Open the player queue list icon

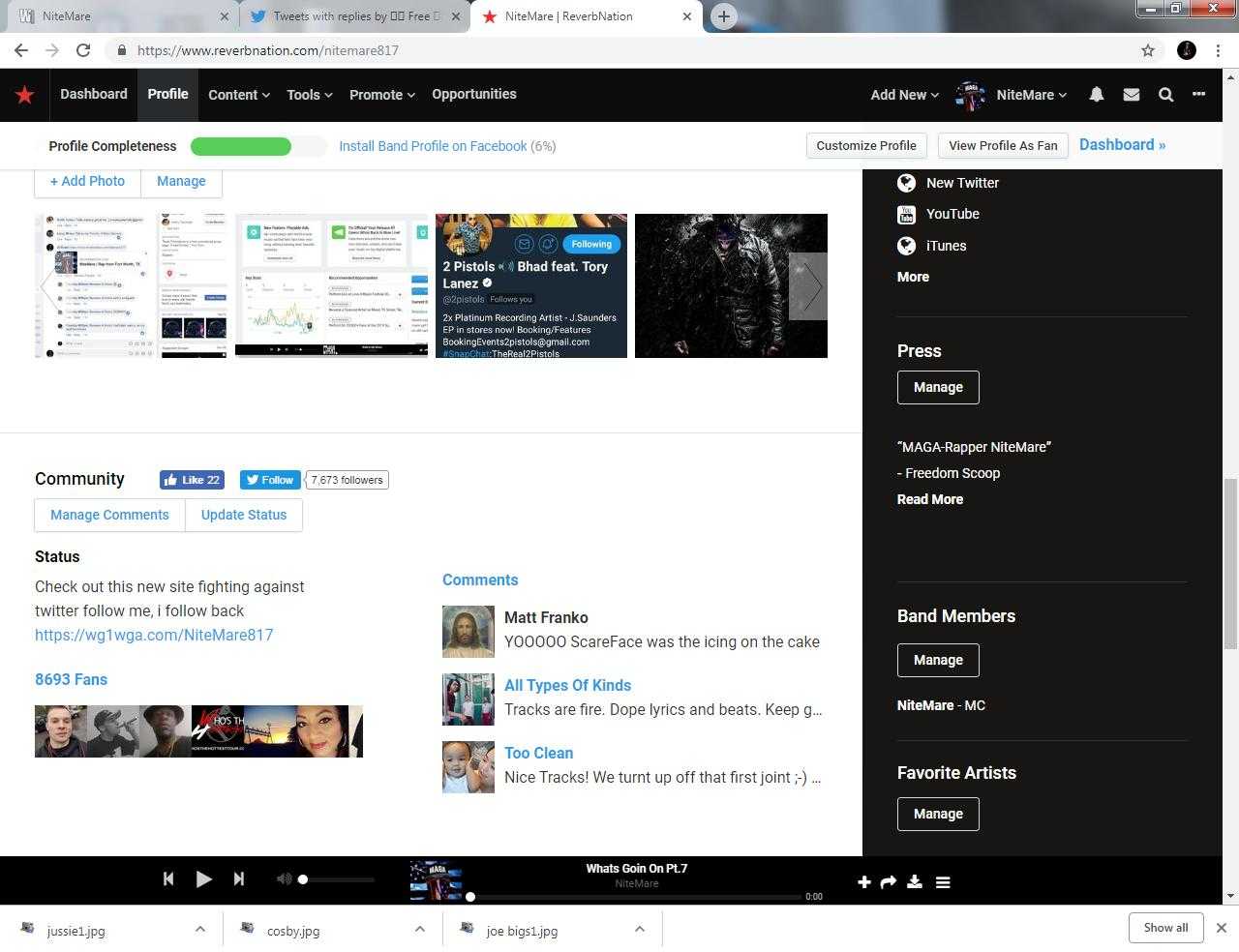[x=943, y=881]
